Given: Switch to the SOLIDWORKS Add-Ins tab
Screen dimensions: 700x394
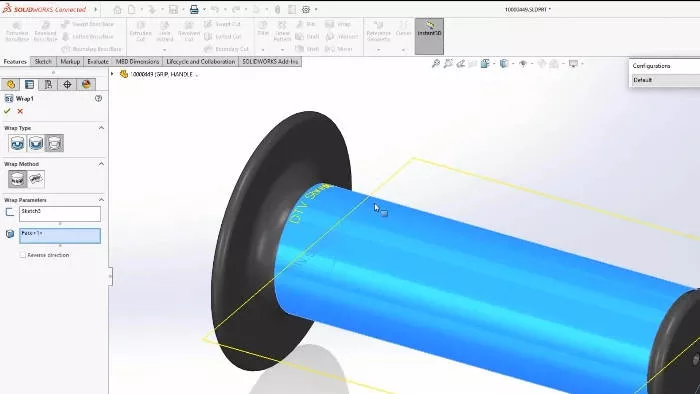Looking at the screenshot, I should (270, 62).
